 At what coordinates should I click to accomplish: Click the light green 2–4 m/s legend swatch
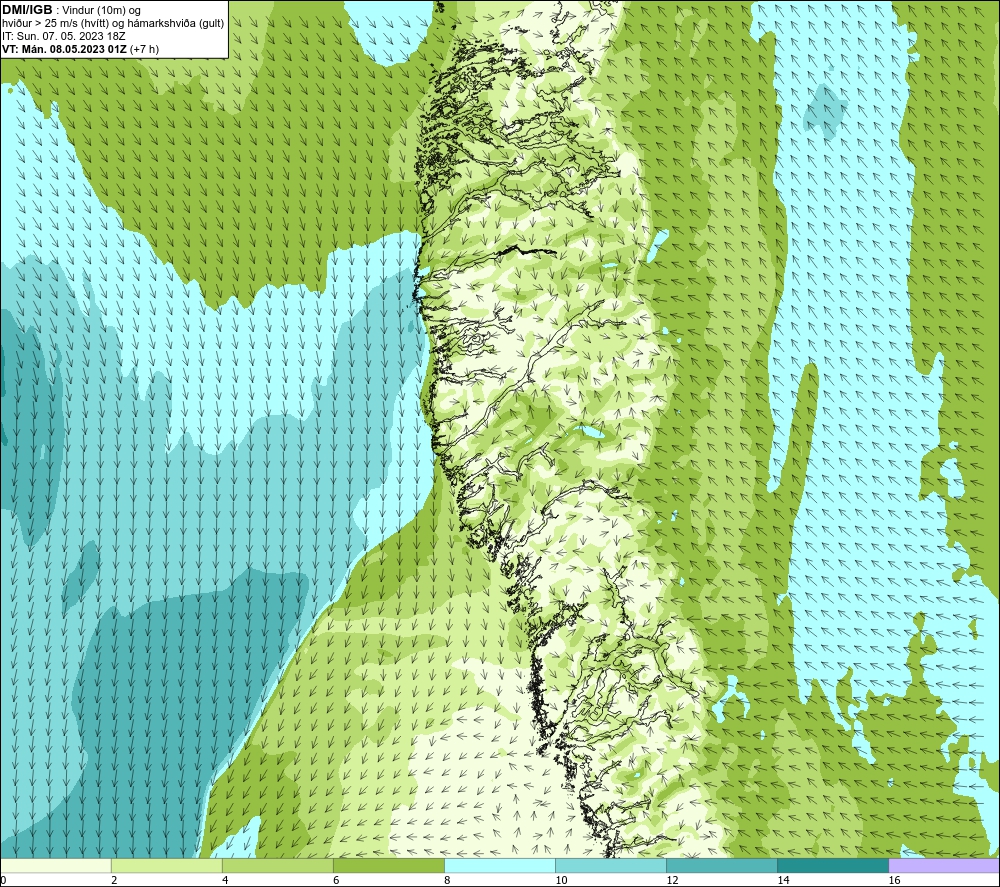click(167, 866)
